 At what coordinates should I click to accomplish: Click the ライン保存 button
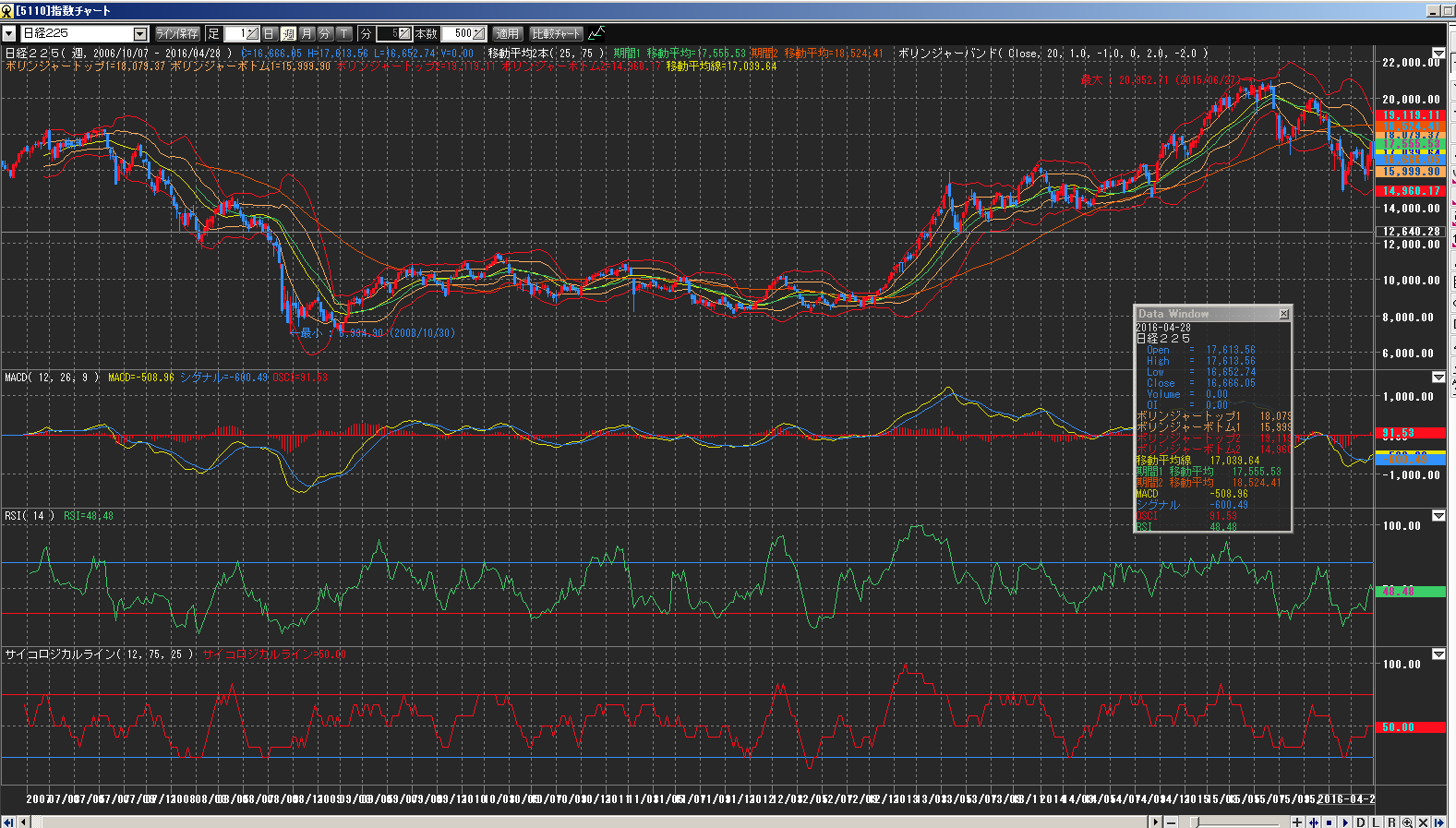pyautogui.click(x=177, y=33)
